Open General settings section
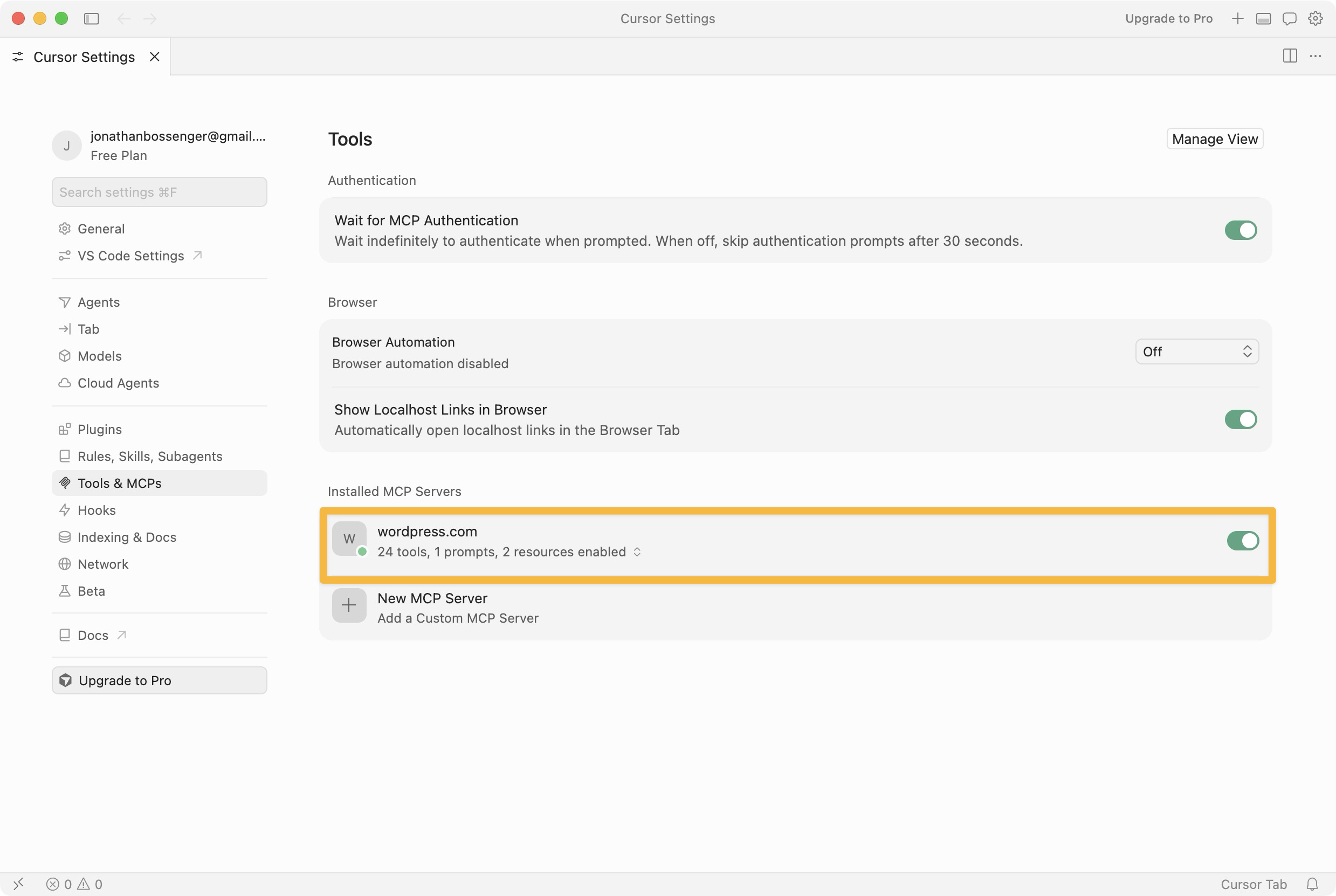The height and width of the screenshot is (896, 1336). (160, 229)
